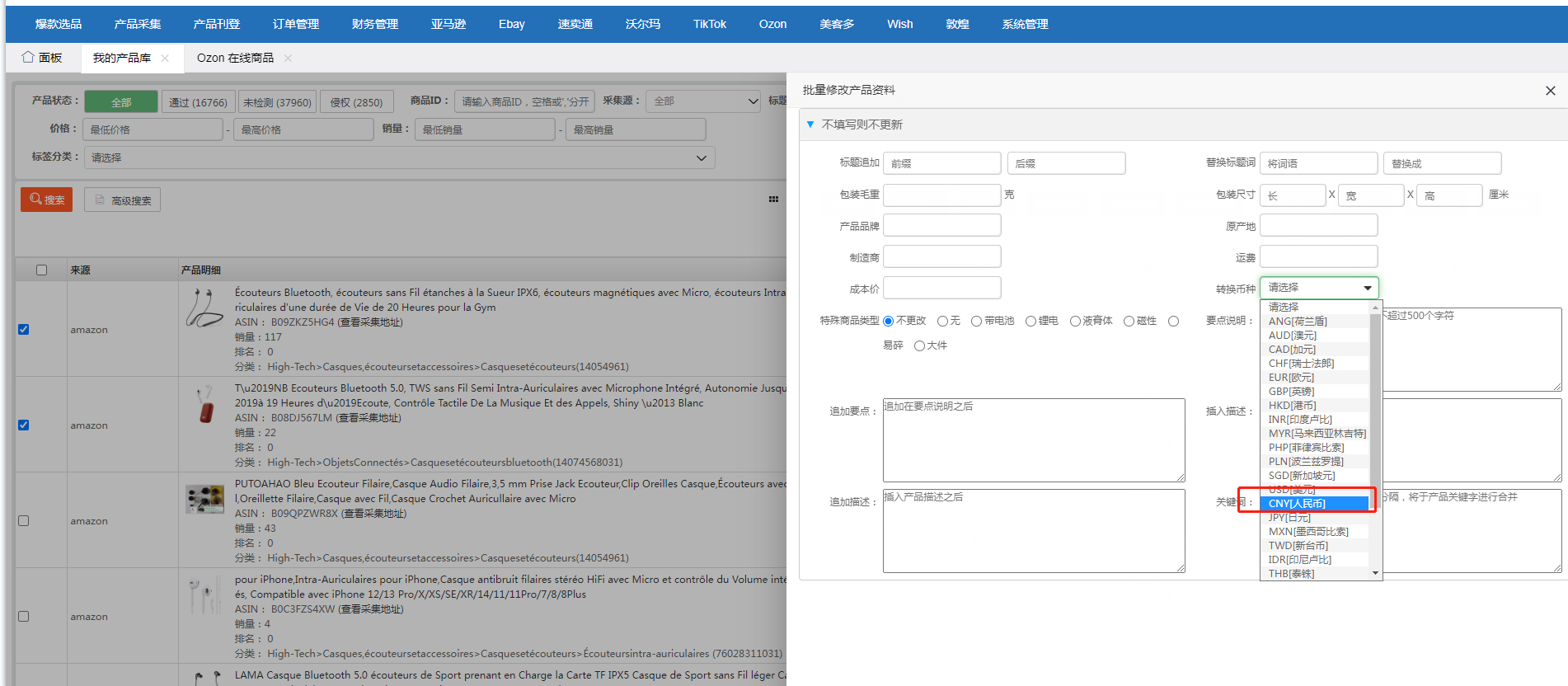
Task: Select the 带电池 radio option
Action: 976,321
